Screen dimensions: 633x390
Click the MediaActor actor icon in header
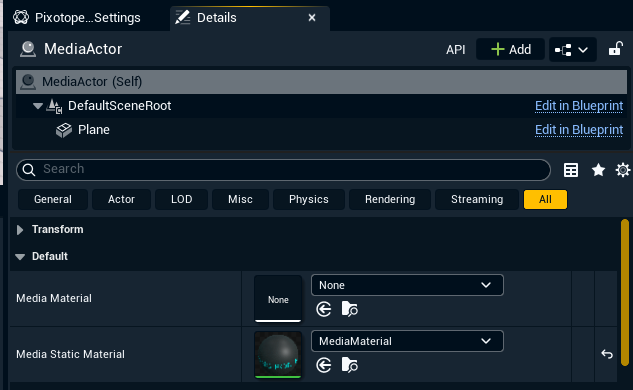click(28, 49)
